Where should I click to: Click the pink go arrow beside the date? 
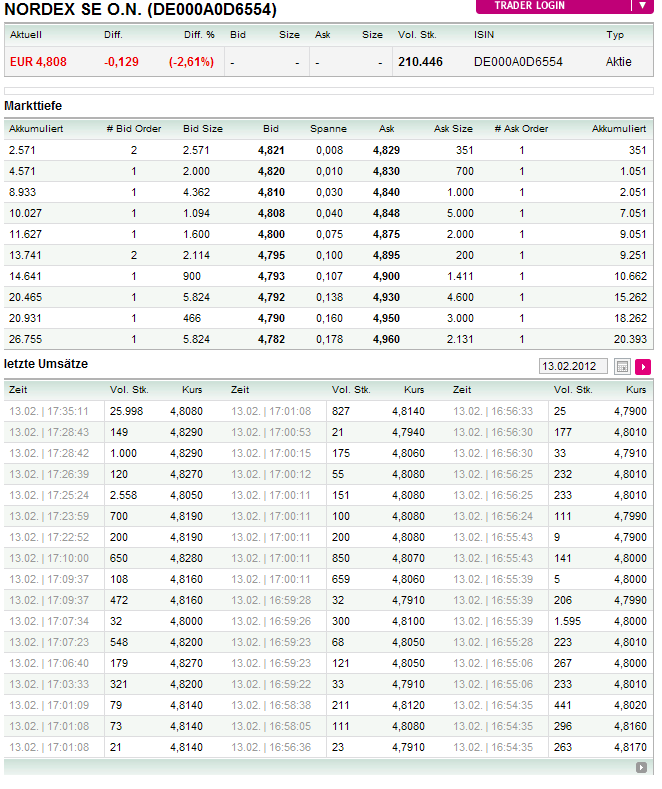pyautogui.click(x=643, y=366)
